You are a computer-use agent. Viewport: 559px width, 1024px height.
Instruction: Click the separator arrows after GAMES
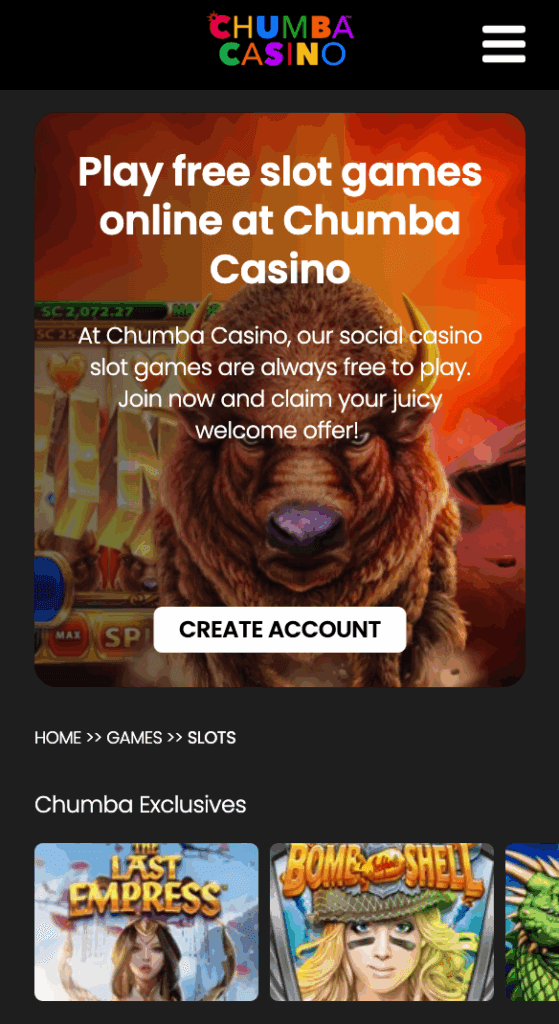tap(174, 738)
